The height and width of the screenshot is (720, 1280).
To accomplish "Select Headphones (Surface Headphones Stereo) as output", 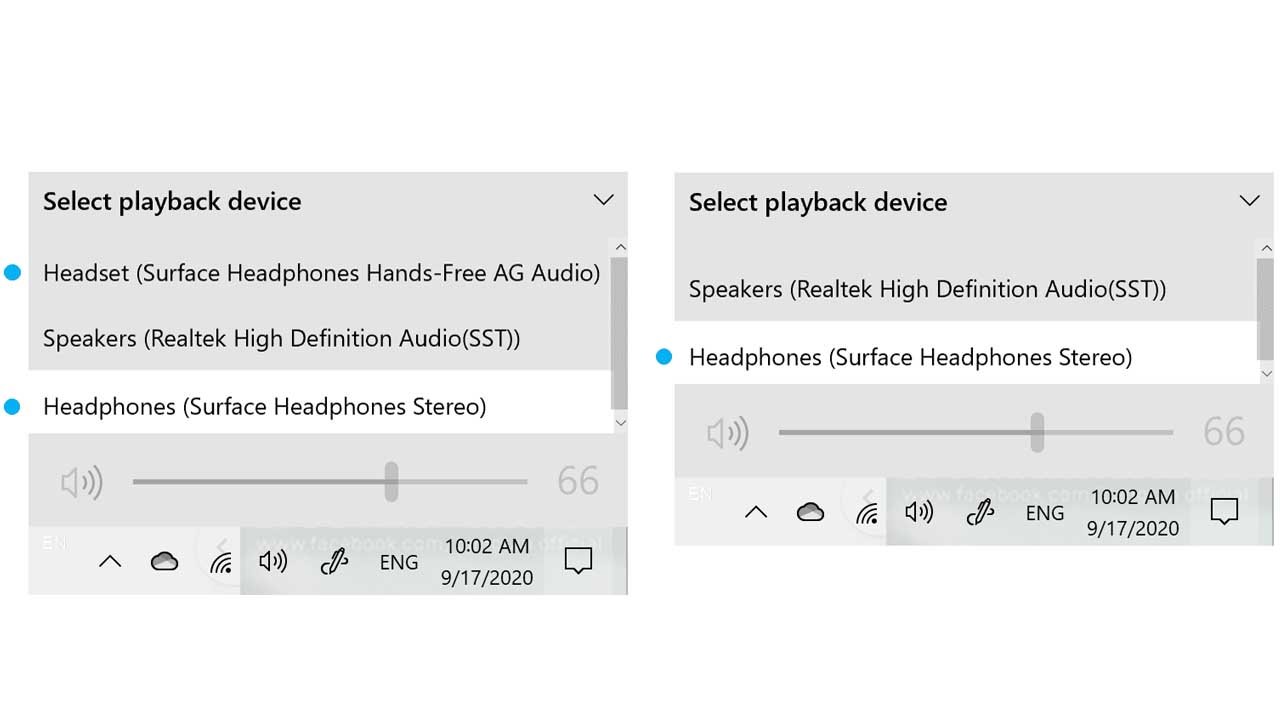I will 263,406.
